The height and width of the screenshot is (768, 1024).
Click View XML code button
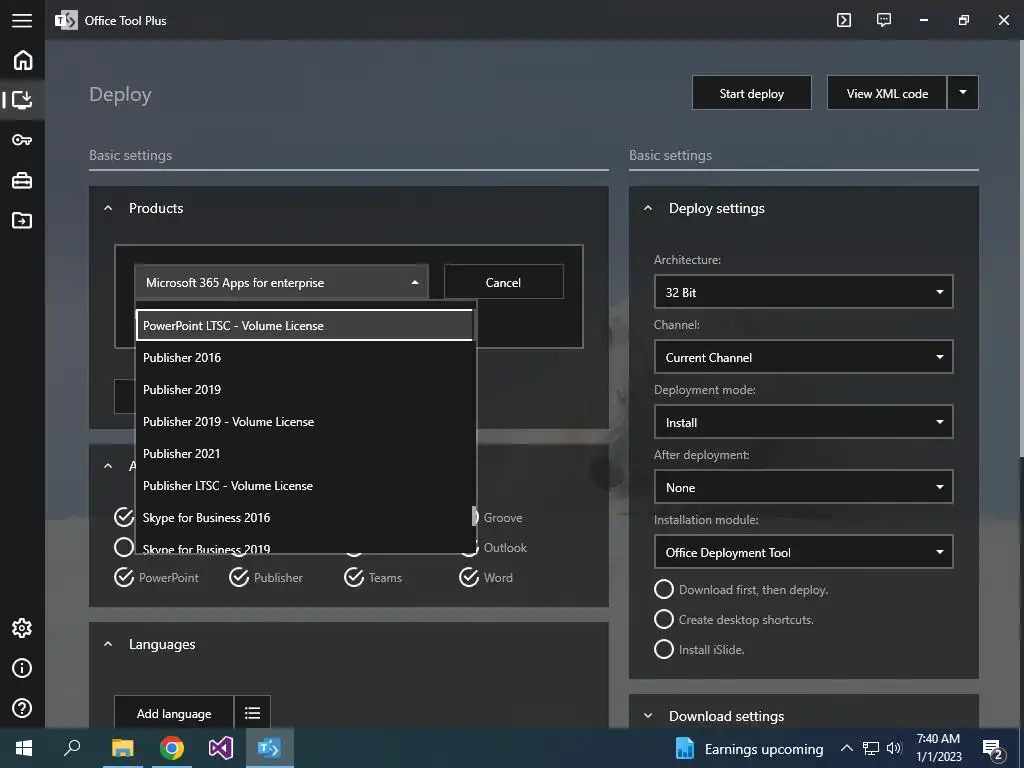pos(887,93)
